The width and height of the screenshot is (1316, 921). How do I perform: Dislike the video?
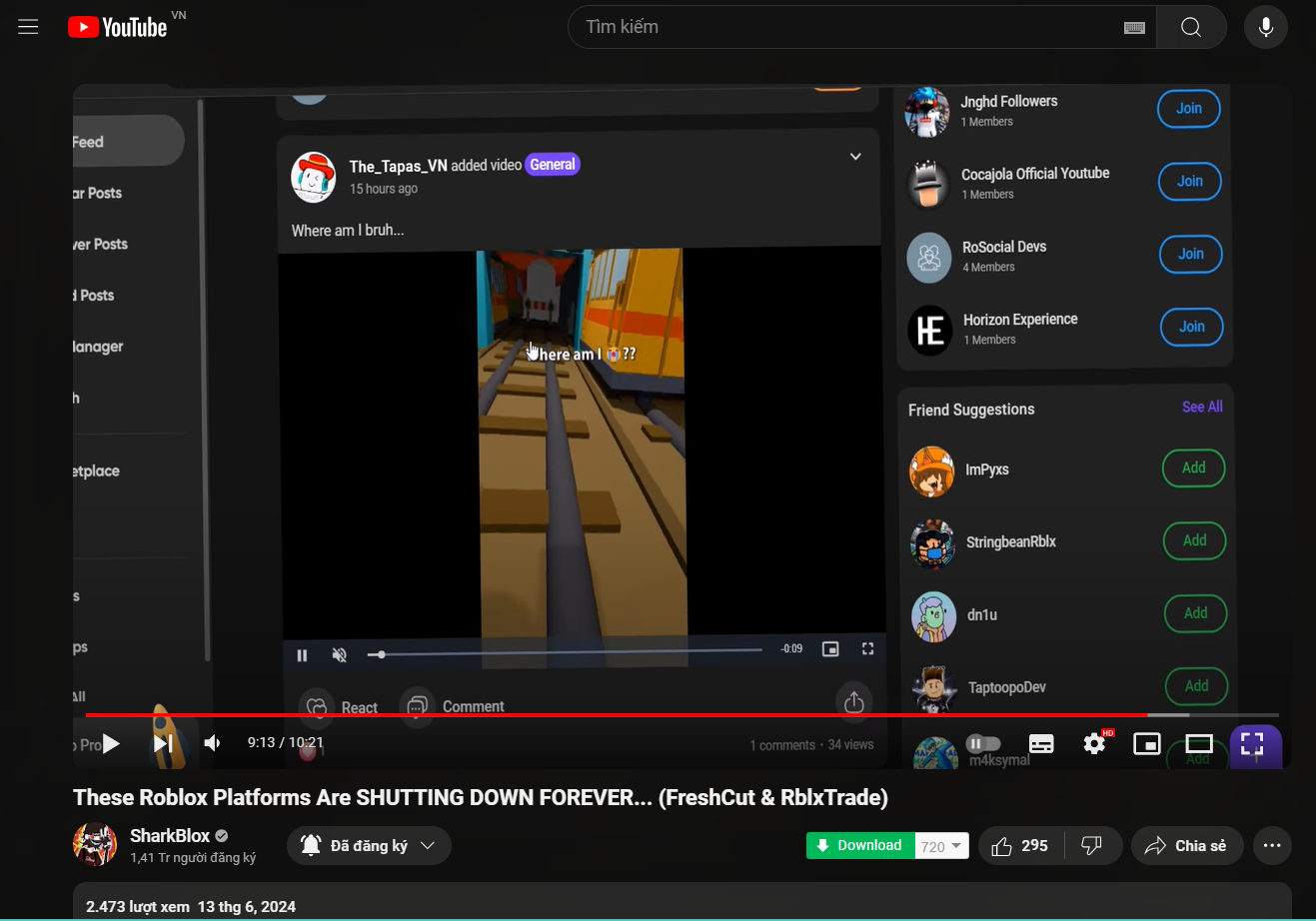1092,846
